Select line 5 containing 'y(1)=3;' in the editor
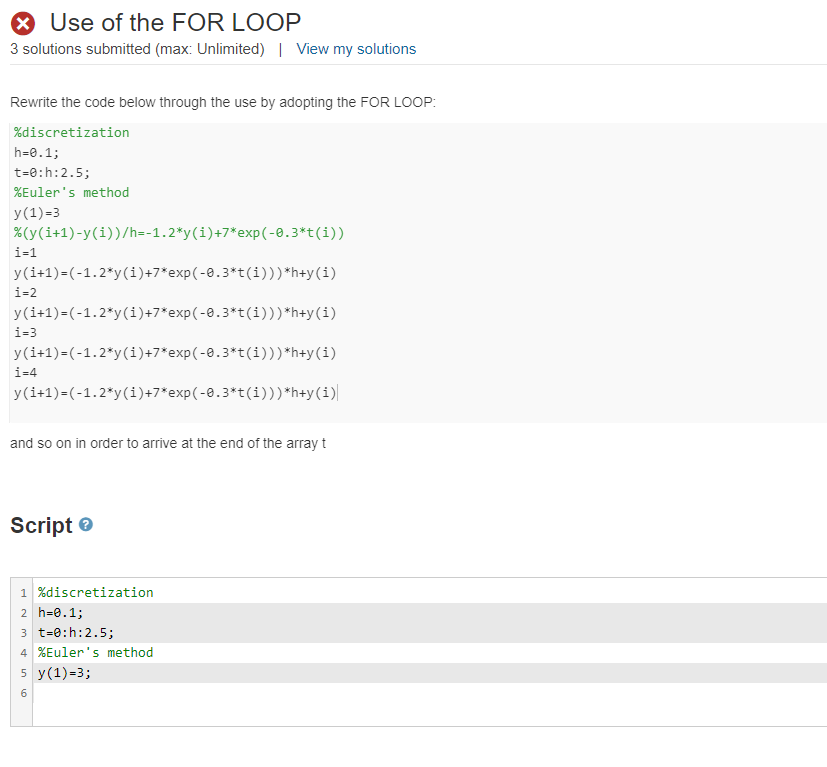 click(65, 672)
